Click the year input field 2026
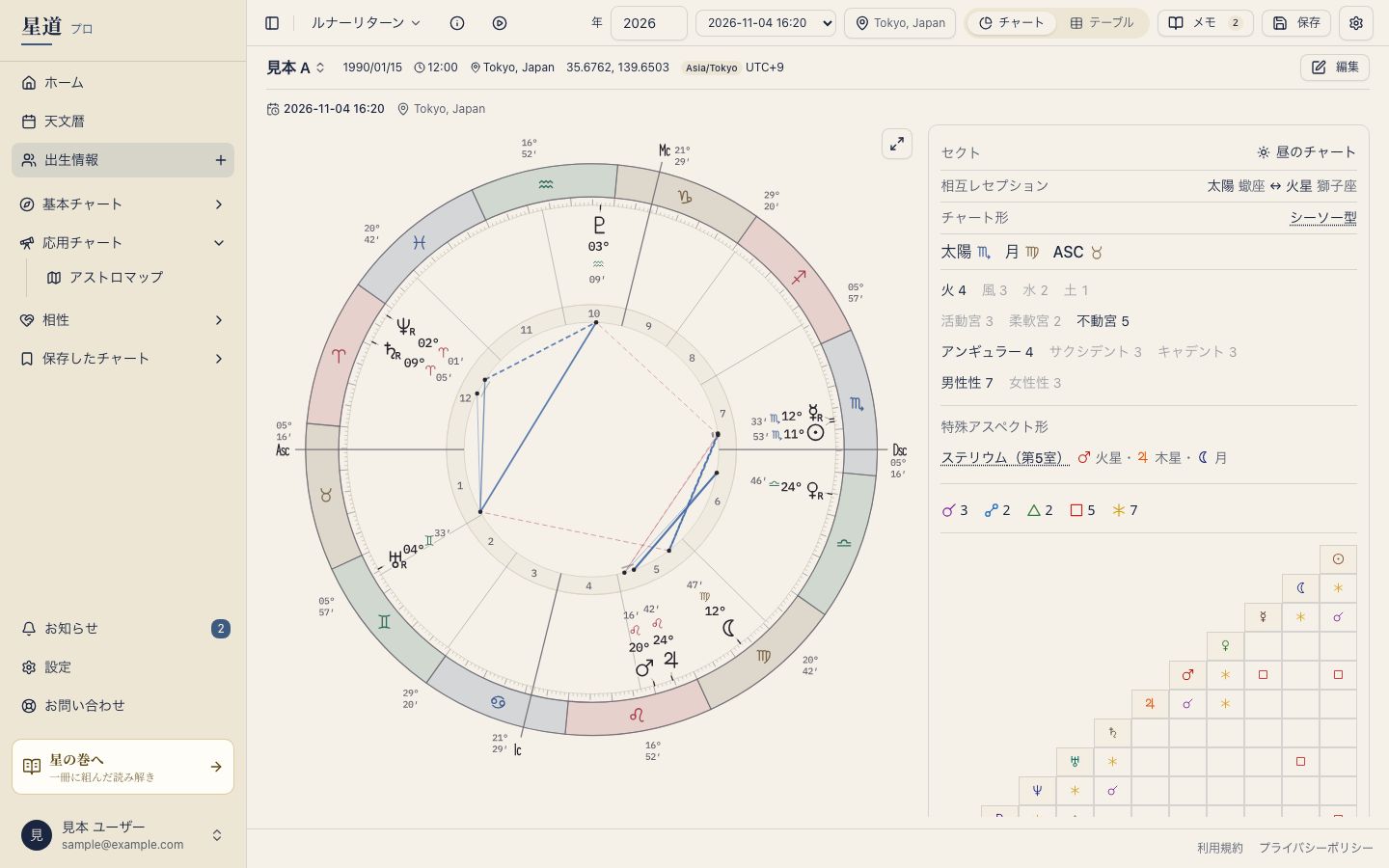1389x868 pixels. coord(648,23)
